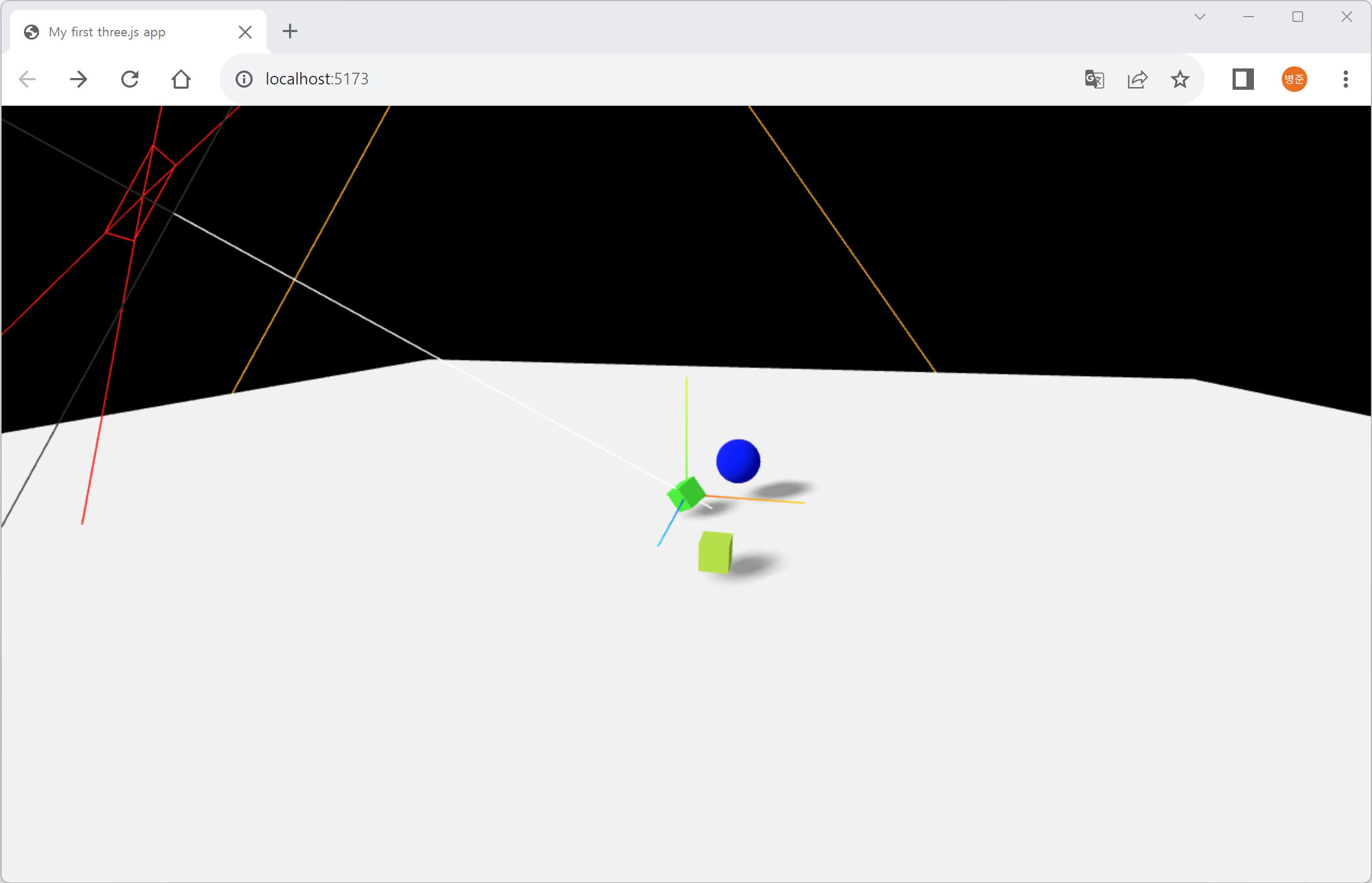Reload the localhost page
Image resolution: width=1372 pixels, height=883 pixels.
pyautogui.click(x=130, y=79)
